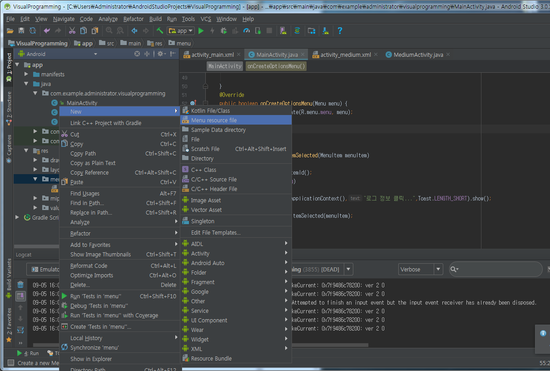
Task: Open the Verbose log level dropdown
Action: pyautogui.click(x=420, y=269)
